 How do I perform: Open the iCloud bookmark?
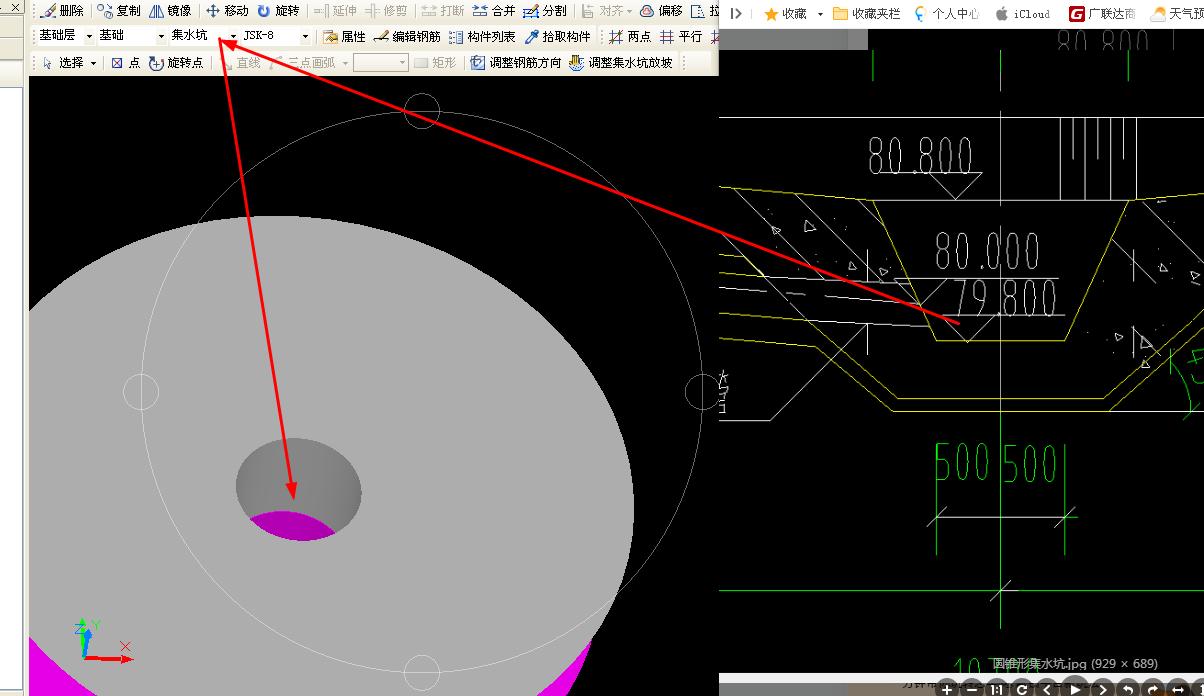pyautogui.click(x=1023, y=14)
